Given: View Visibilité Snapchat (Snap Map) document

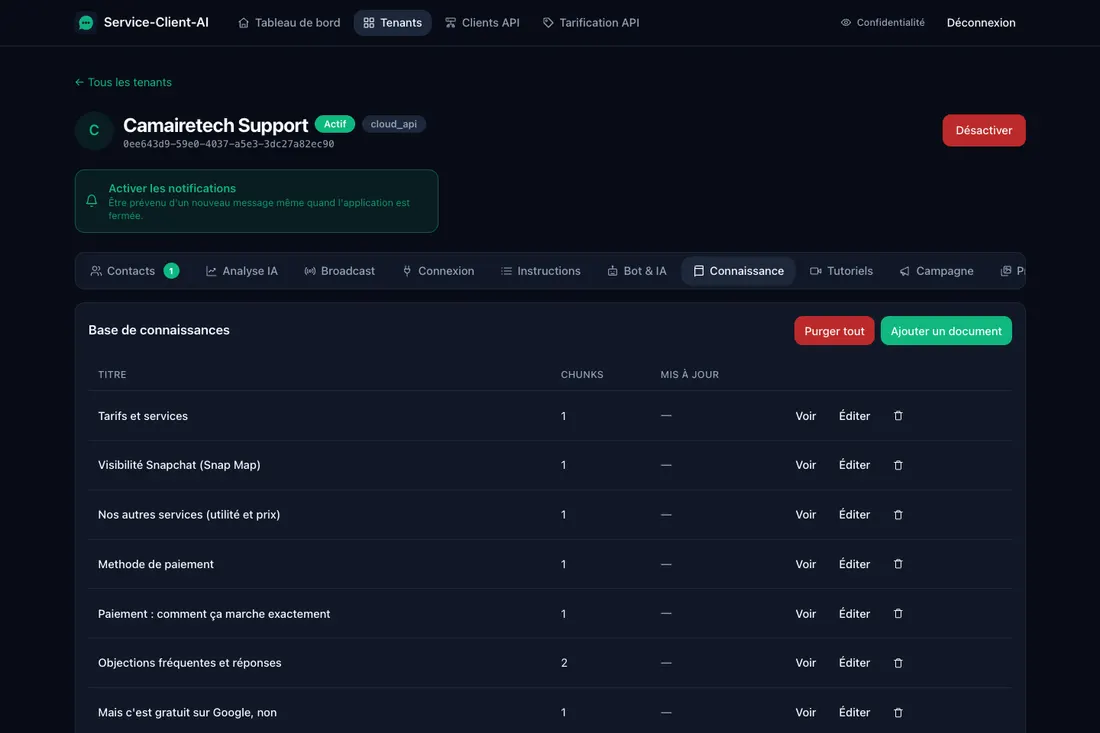Looking at the screenshot, I should pos(805,465).
